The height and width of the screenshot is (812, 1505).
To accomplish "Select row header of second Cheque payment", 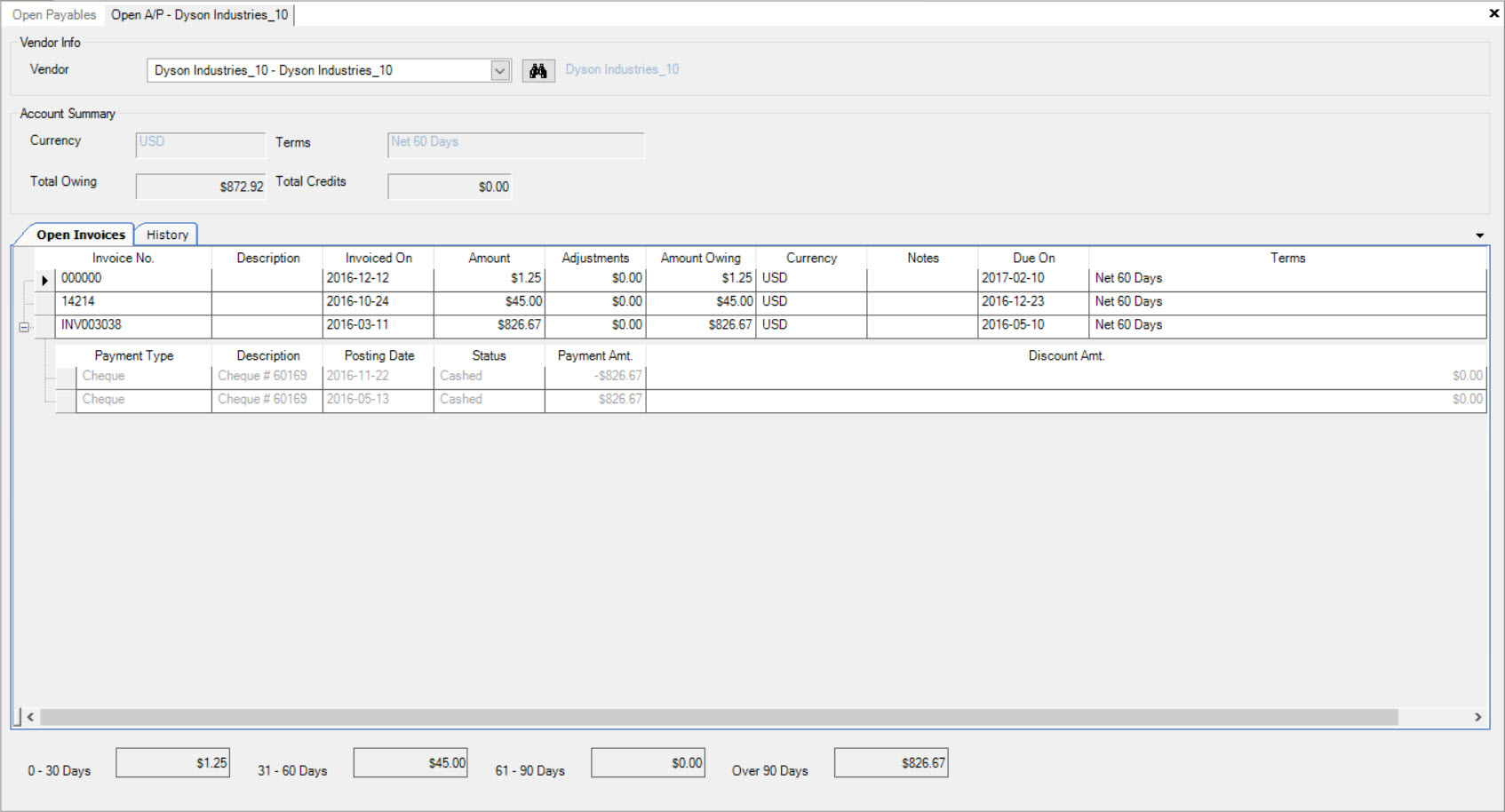I will tap(66, 401).
